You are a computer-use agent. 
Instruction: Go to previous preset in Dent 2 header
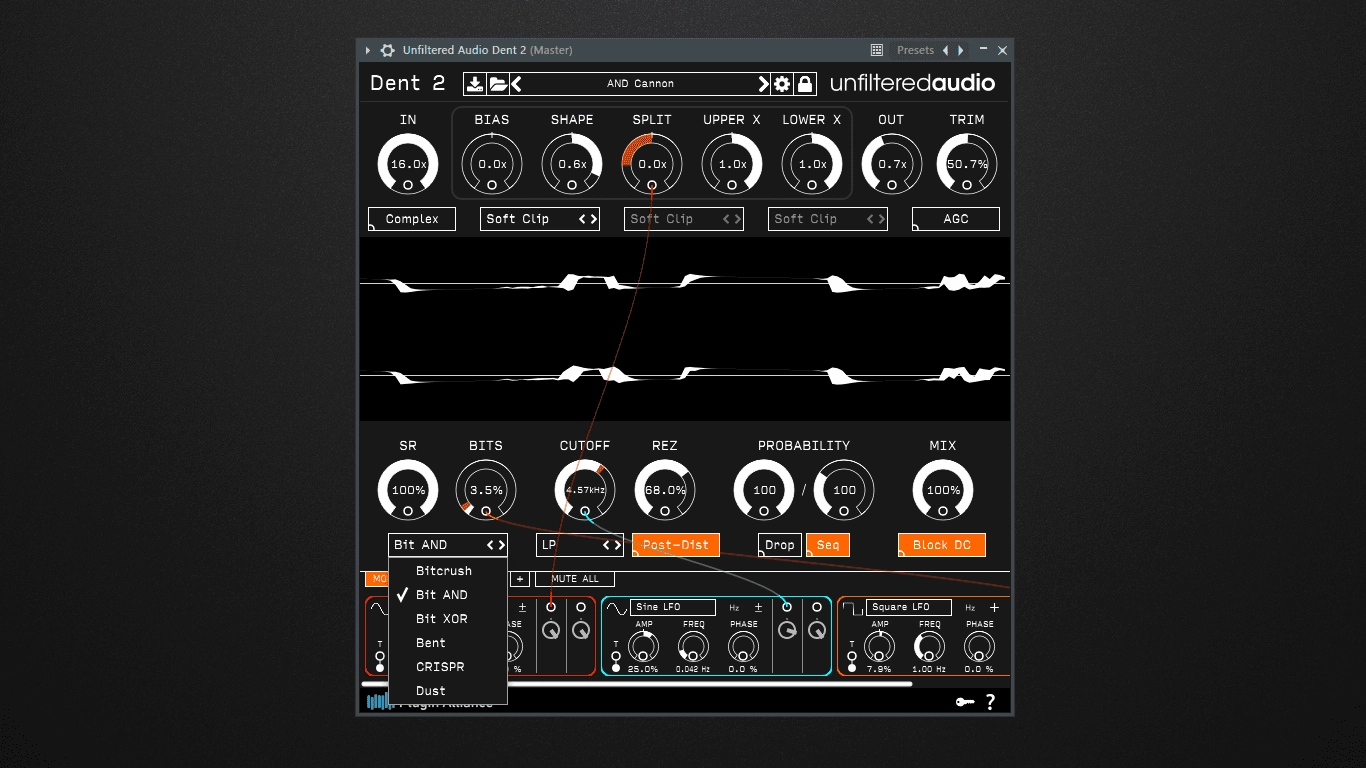tap(517, 84)
